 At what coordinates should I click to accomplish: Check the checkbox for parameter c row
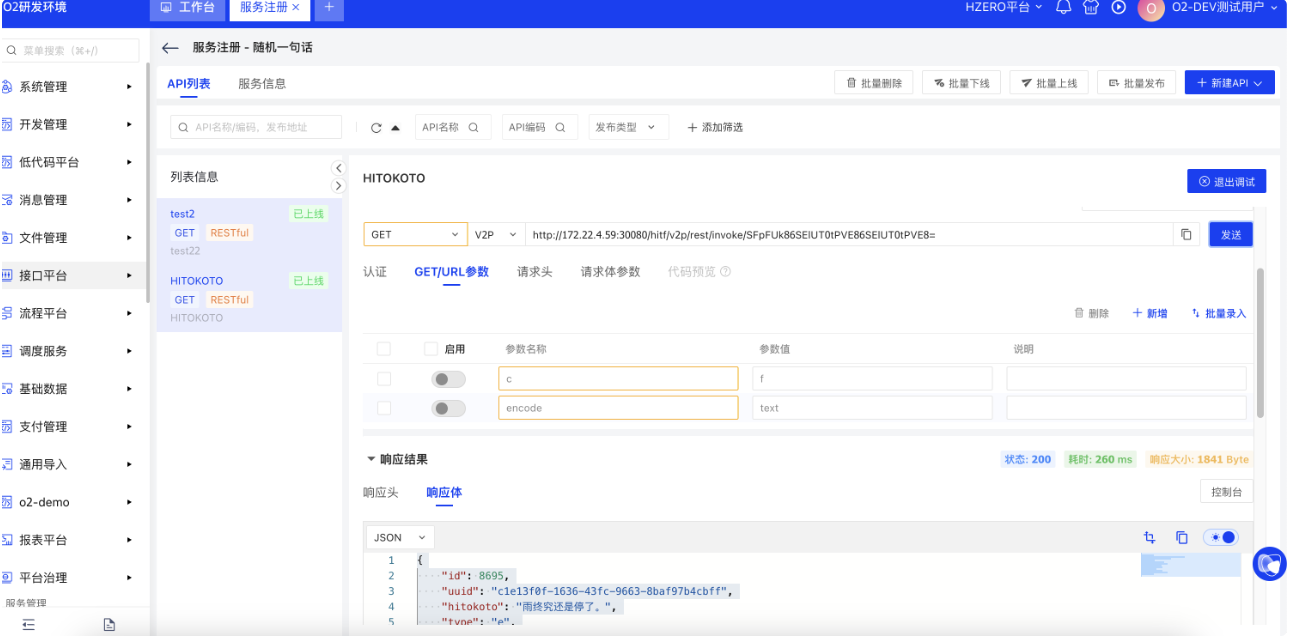384,379
